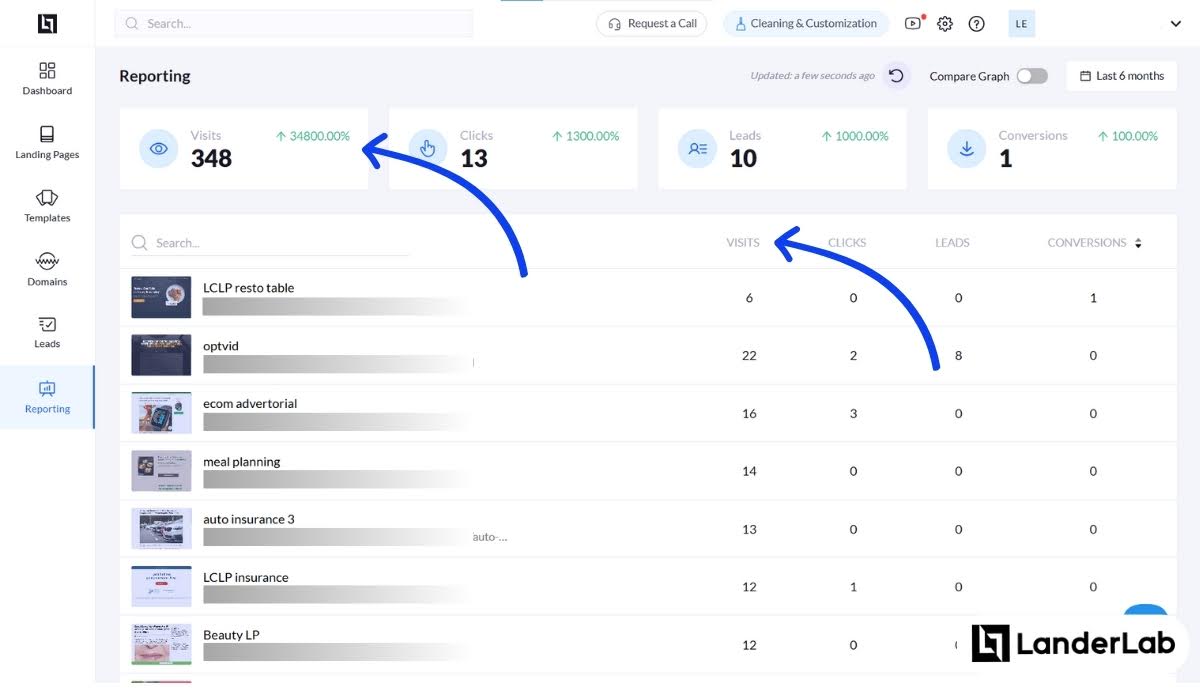Image resolution: width=1200 pixels, height=700 pixels.
Task: Expand the account menu chevron
Action: pos(1175,24)
